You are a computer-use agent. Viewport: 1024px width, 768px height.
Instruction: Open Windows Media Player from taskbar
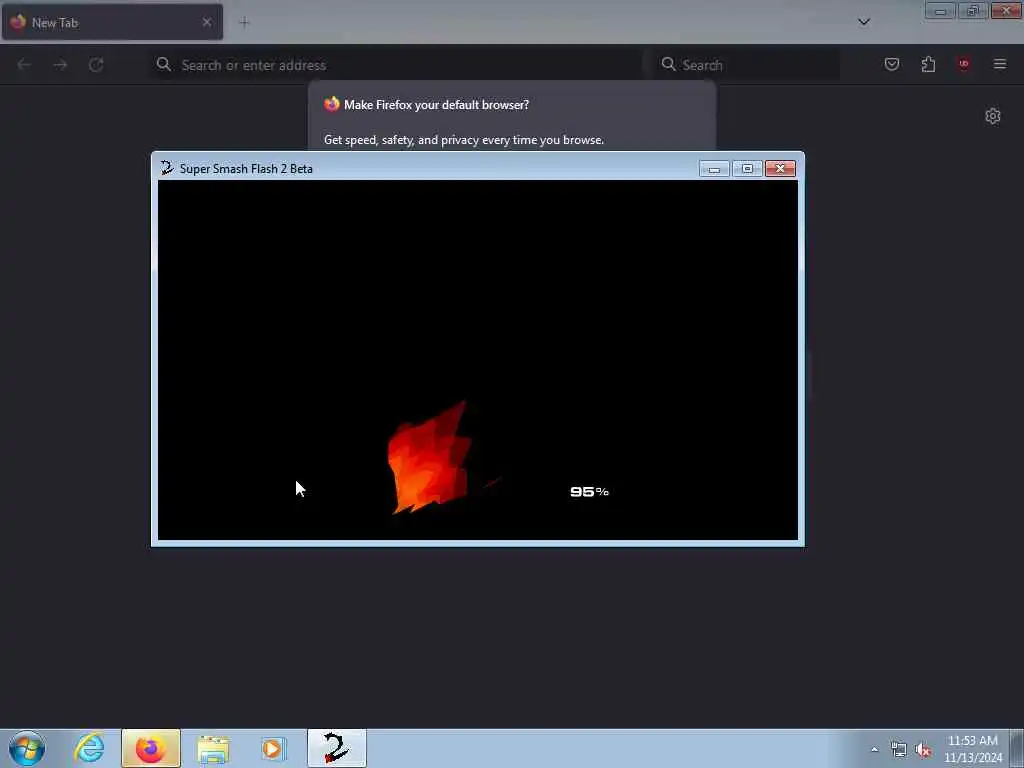[273, 748]
